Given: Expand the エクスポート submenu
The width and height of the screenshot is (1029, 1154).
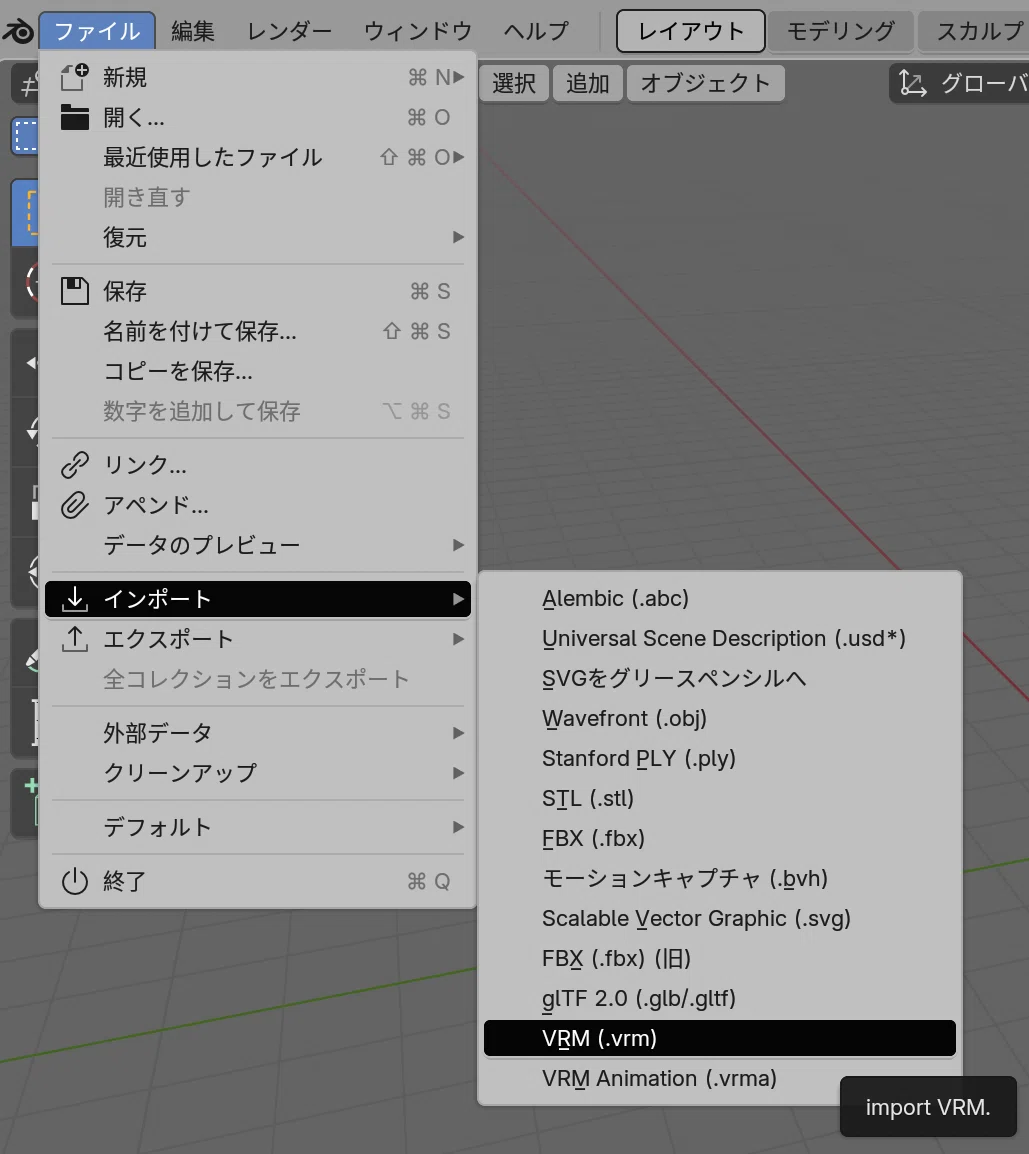Looking at the screenshot, I should (258, 639).
